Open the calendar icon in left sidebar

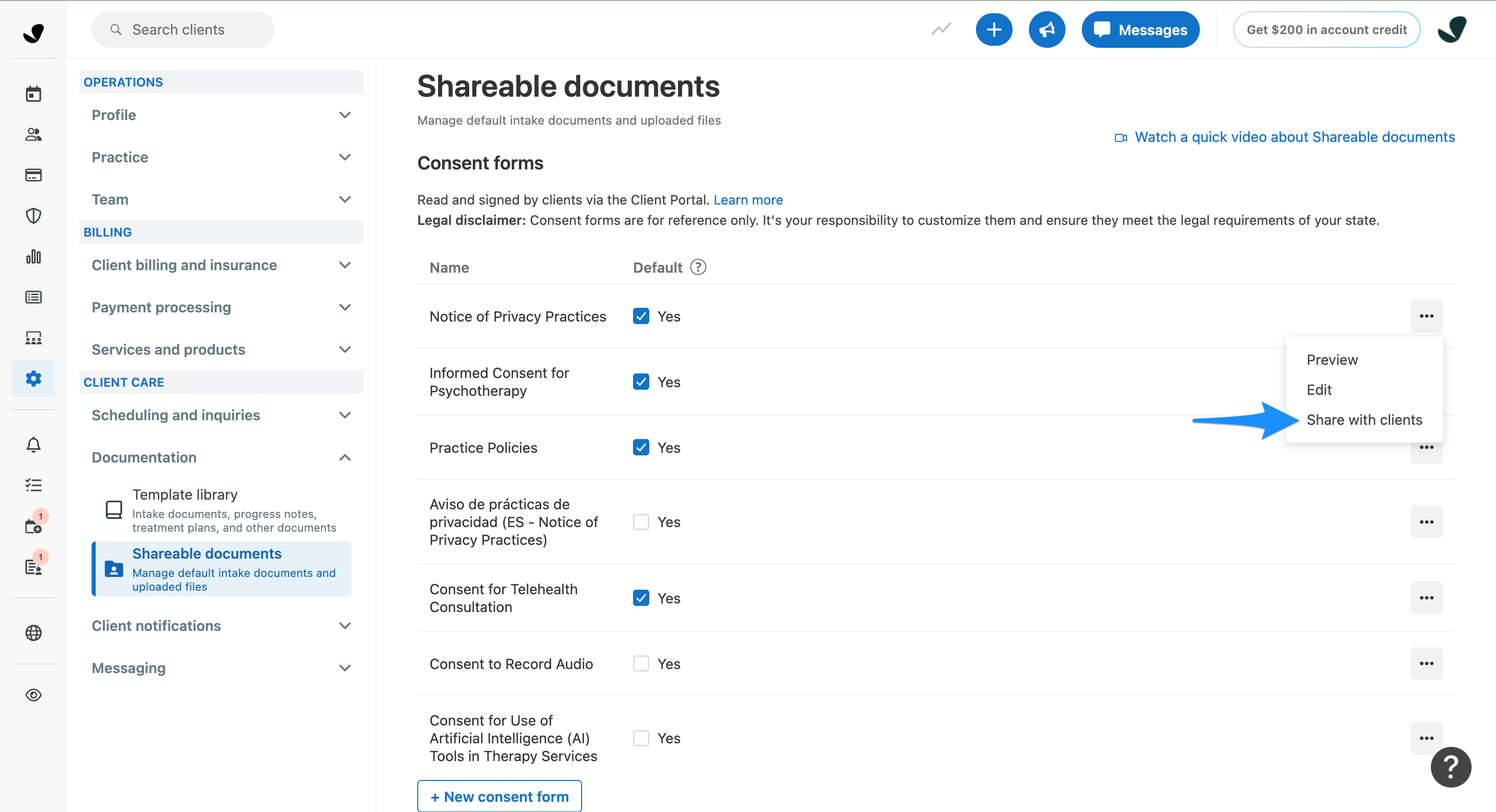tap(33, 94)
